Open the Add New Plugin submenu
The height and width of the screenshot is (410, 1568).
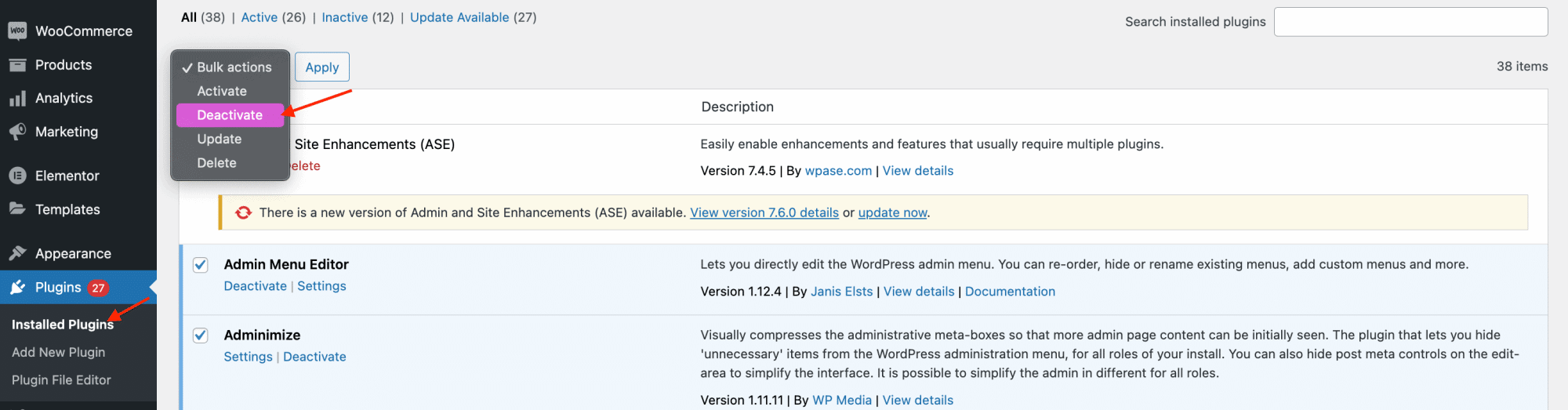click(59, 353)
